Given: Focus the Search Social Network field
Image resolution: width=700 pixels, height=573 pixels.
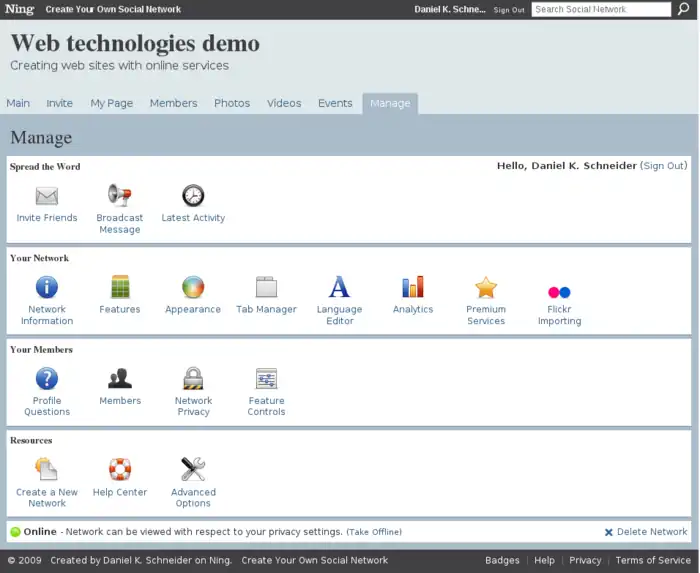Looking at the screenshot, I should point(600,9).
